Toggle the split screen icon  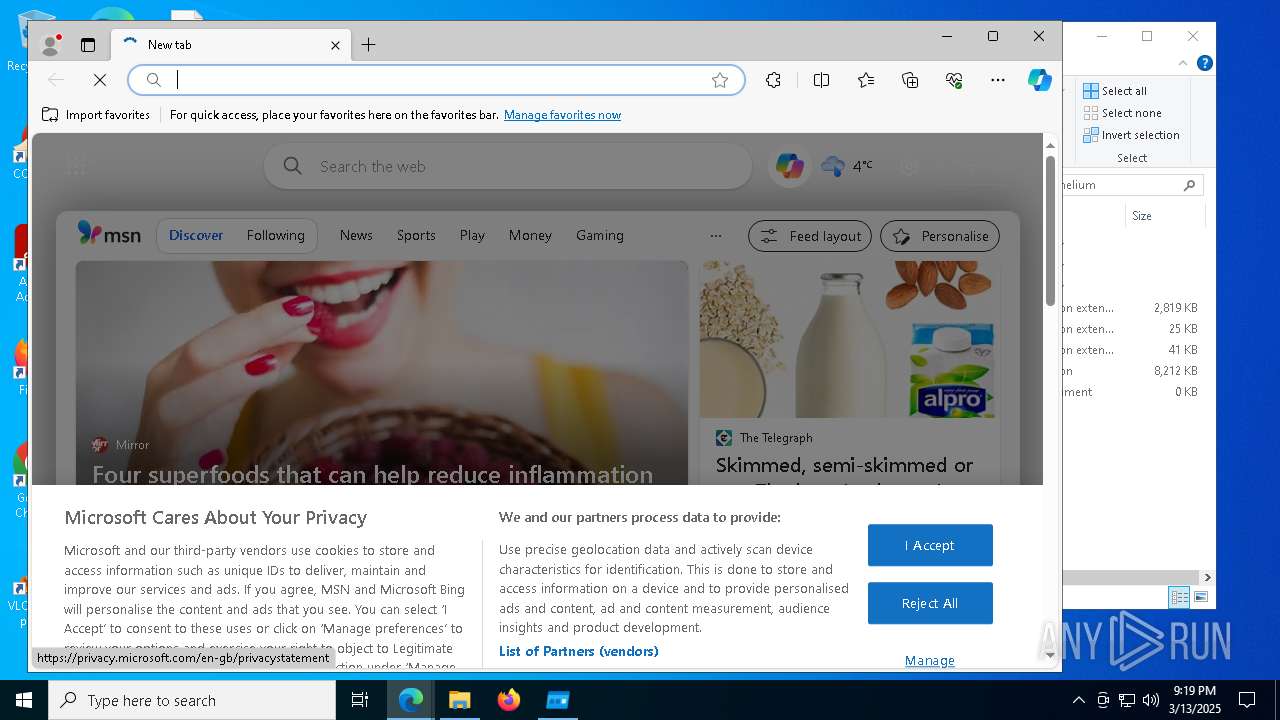[821, 80]
